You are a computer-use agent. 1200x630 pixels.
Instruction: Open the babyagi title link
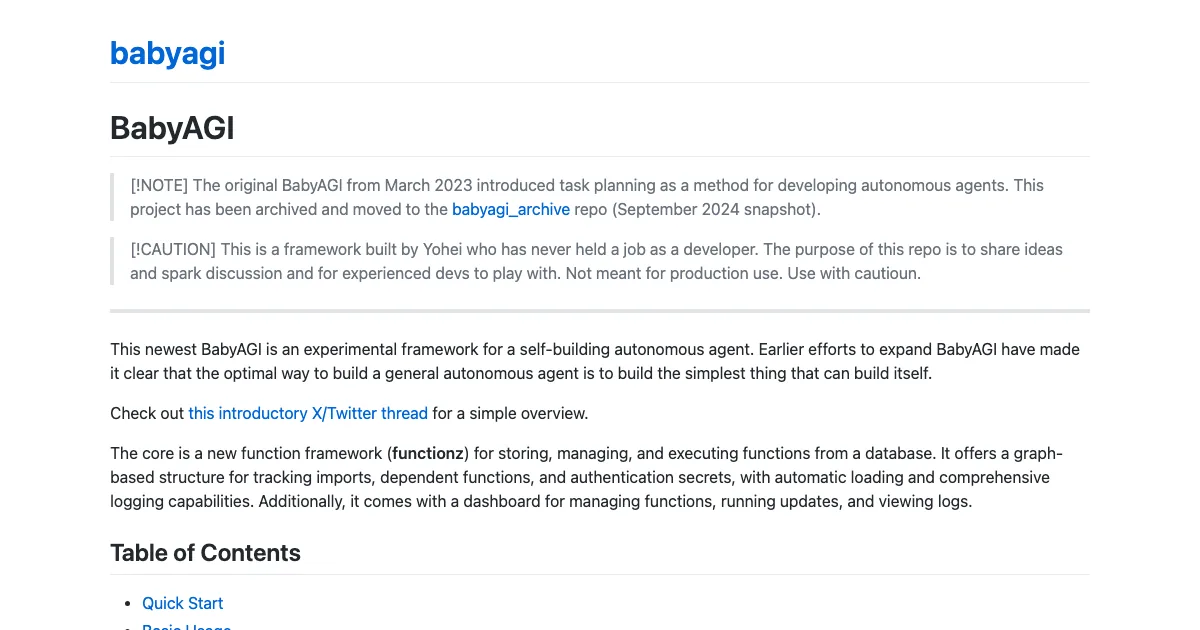coord(167,53)
